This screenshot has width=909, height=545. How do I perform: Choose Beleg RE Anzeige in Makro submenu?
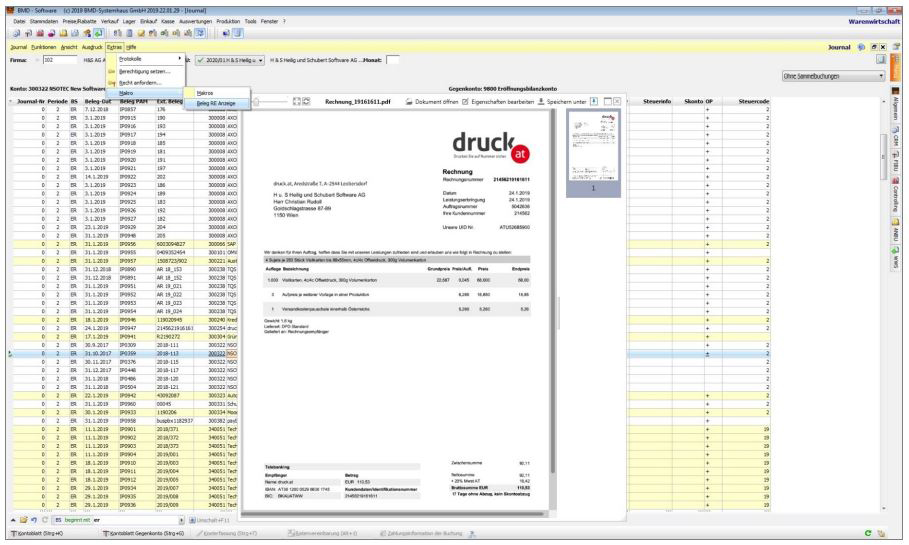(217, 103)
